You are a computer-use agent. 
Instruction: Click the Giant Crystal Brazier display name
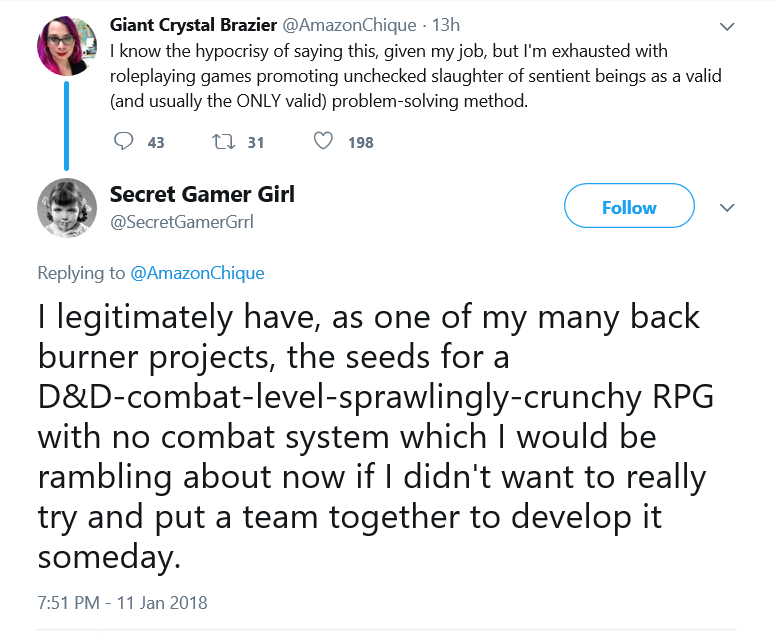[x=193, y=25]
